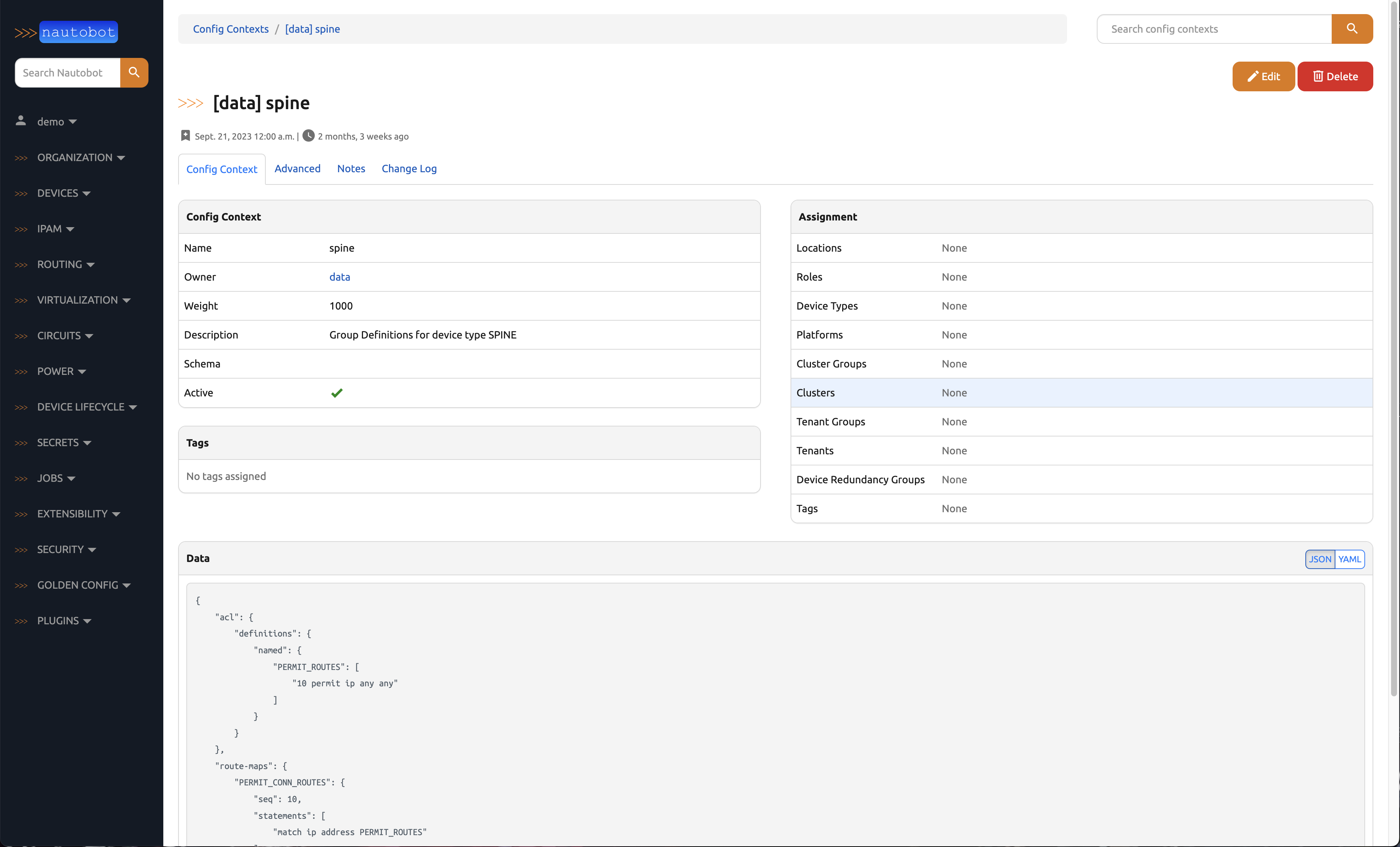Switch the Data view to YAML
The width and height of the screenshot is (1400, 847).
pyautogui.click(x=1350, y=559)
